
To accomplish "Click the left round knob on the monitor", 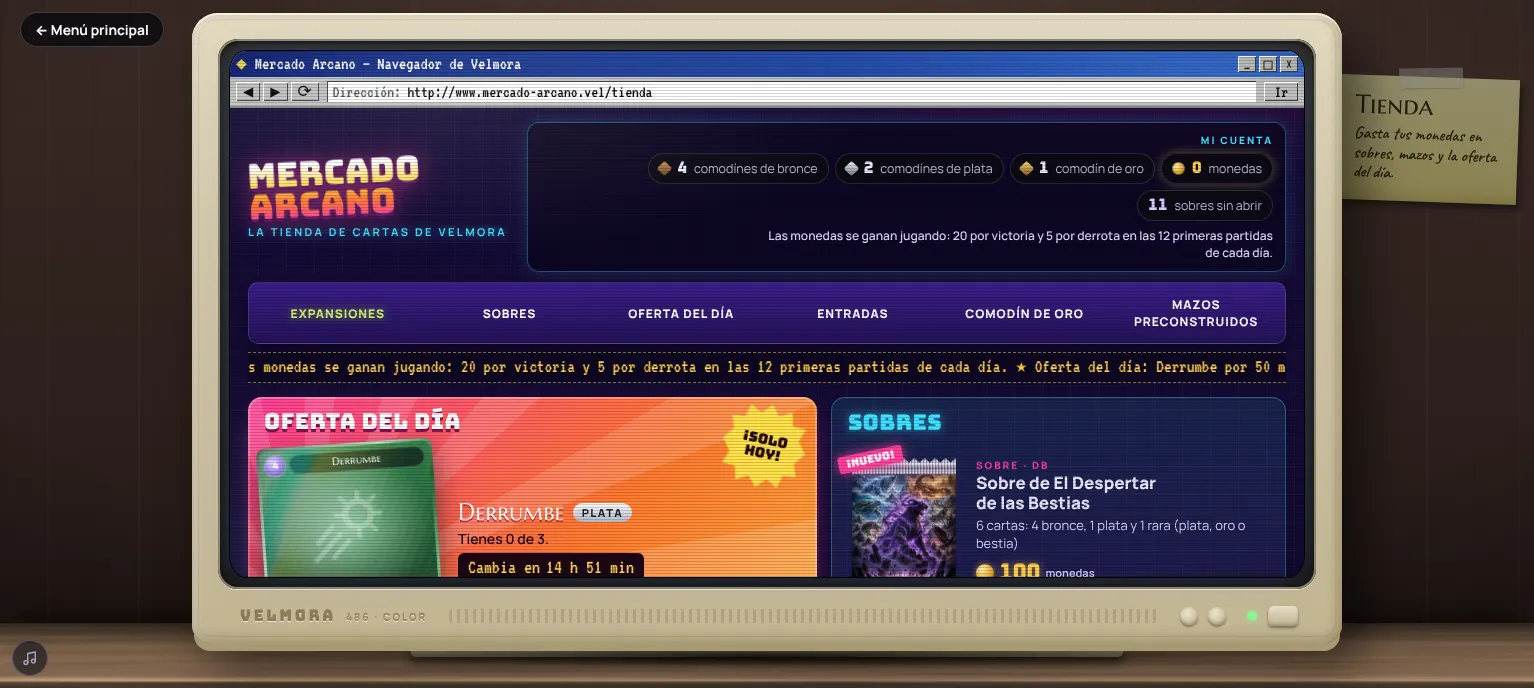I will (x=1189, y=616).
